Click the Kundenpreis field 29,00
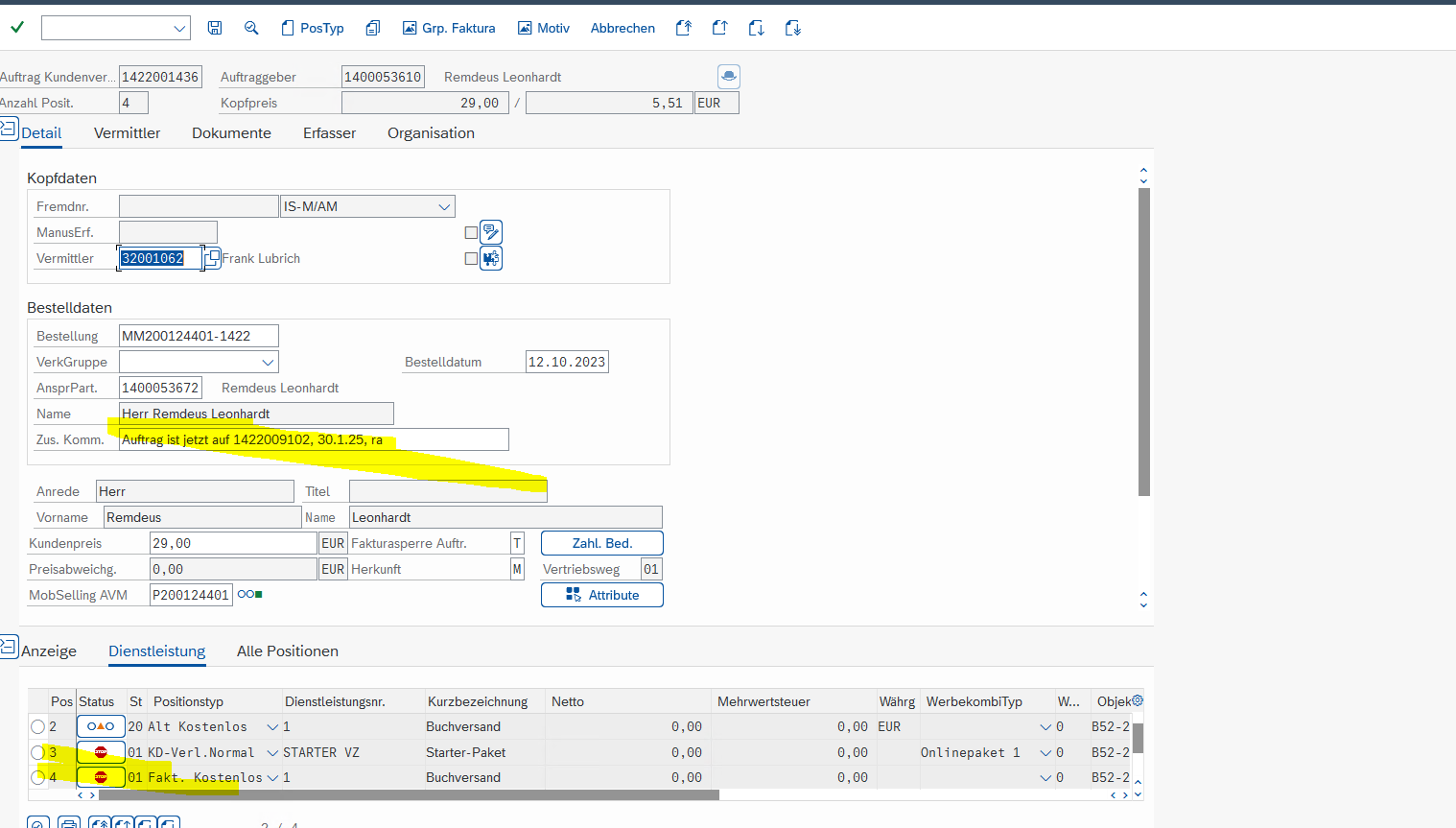The height and width of the screenshot is (828, 1456). pyautogui.click(x=233, y=543)
